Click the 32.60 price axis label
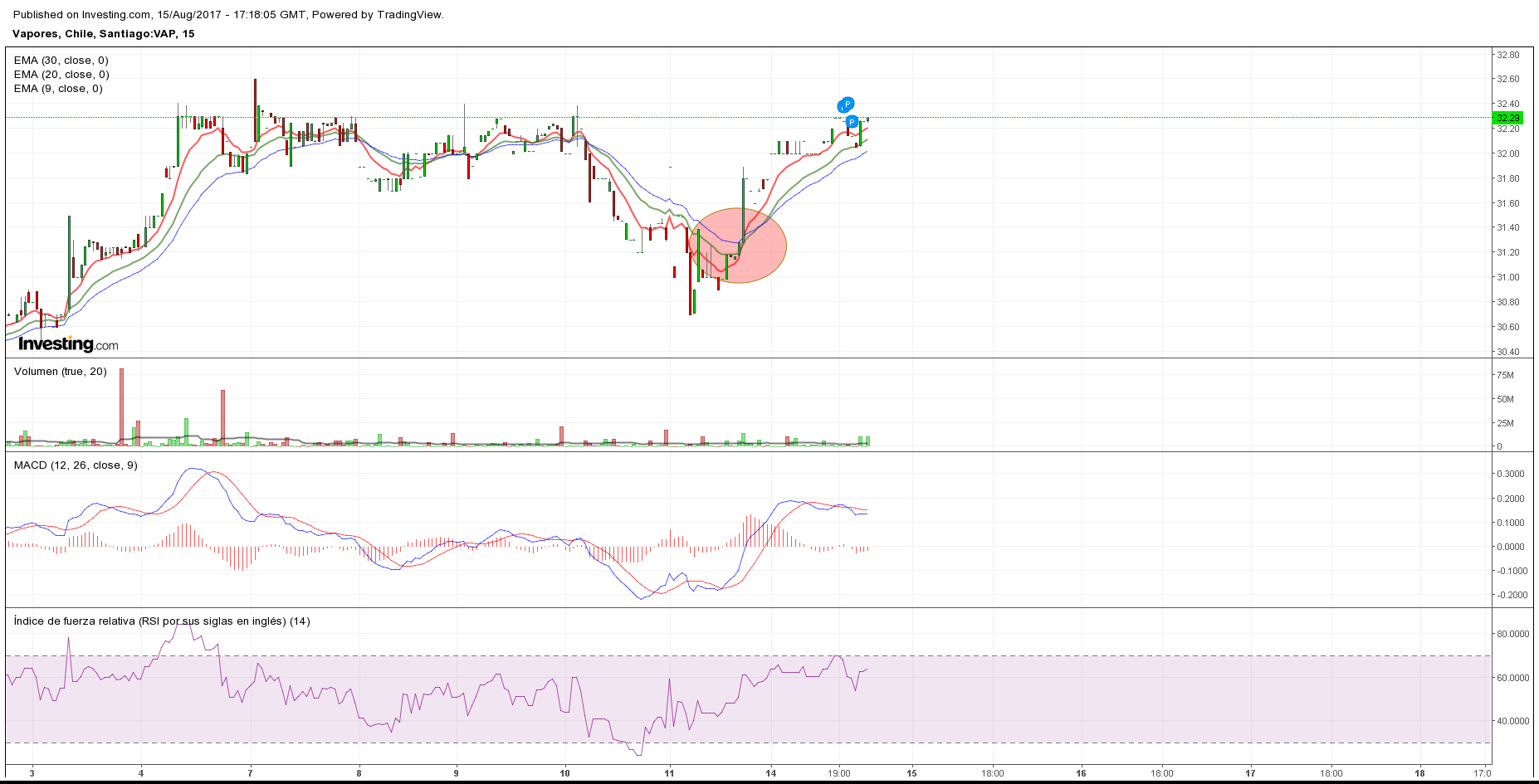Viewport: 1539px width, 784px height. [x=1508, y=80]
